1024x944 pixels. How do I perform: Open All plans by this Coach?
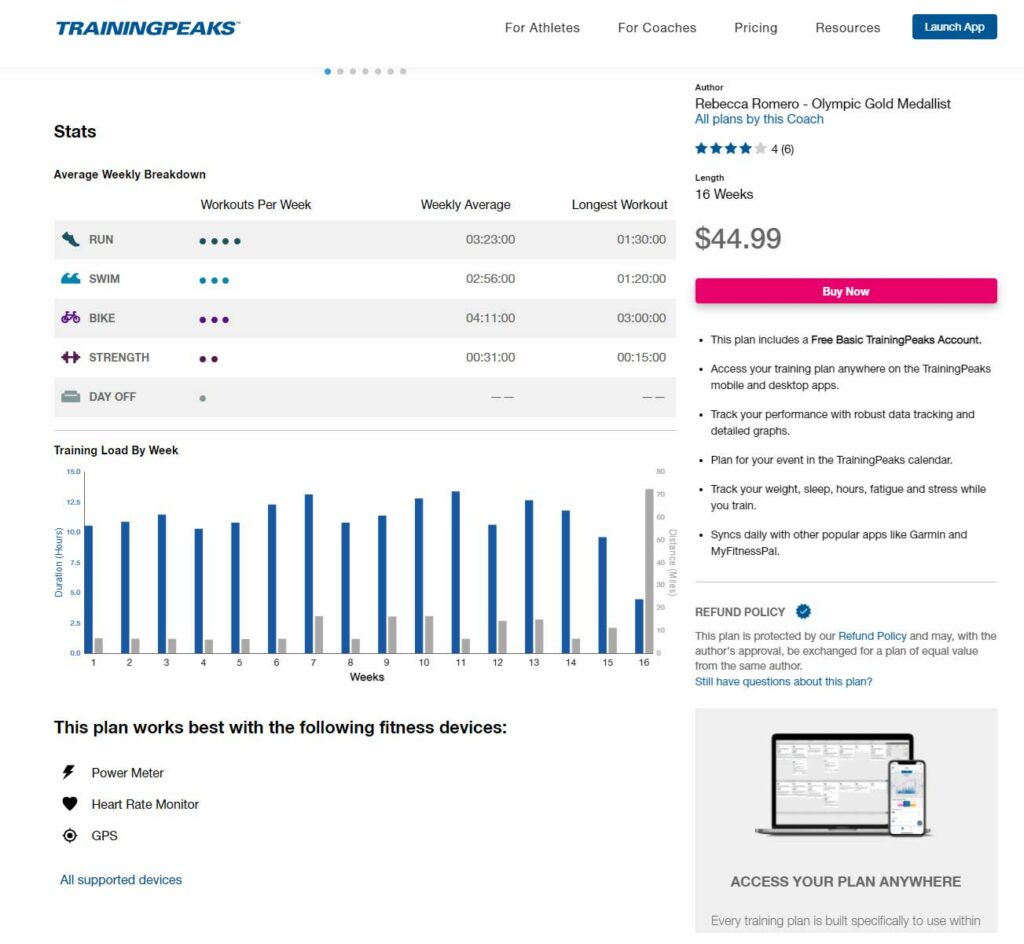click(x=759, y=119)
